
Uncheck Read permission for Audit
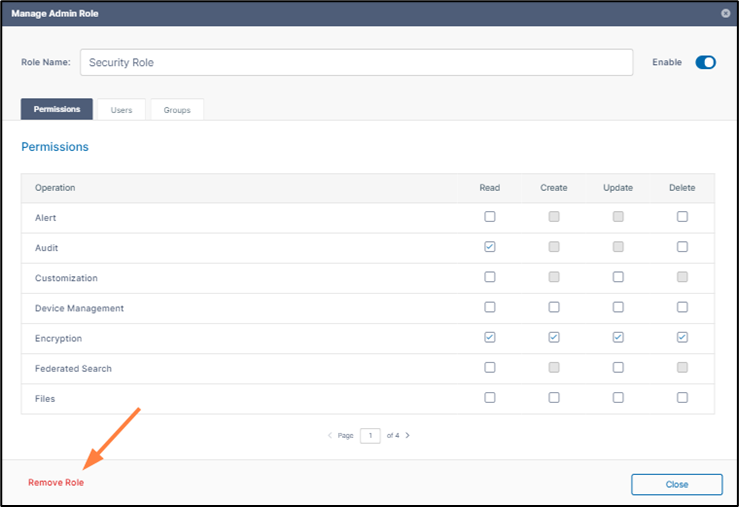coord(490,247)
